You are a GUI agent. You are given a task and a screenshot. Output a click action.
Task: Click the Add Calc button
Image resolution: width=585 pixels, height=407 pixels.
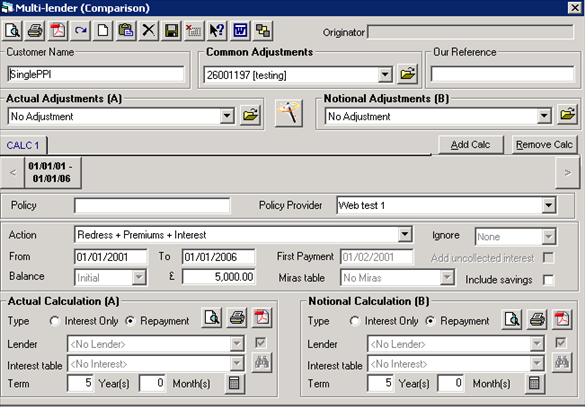470,145
